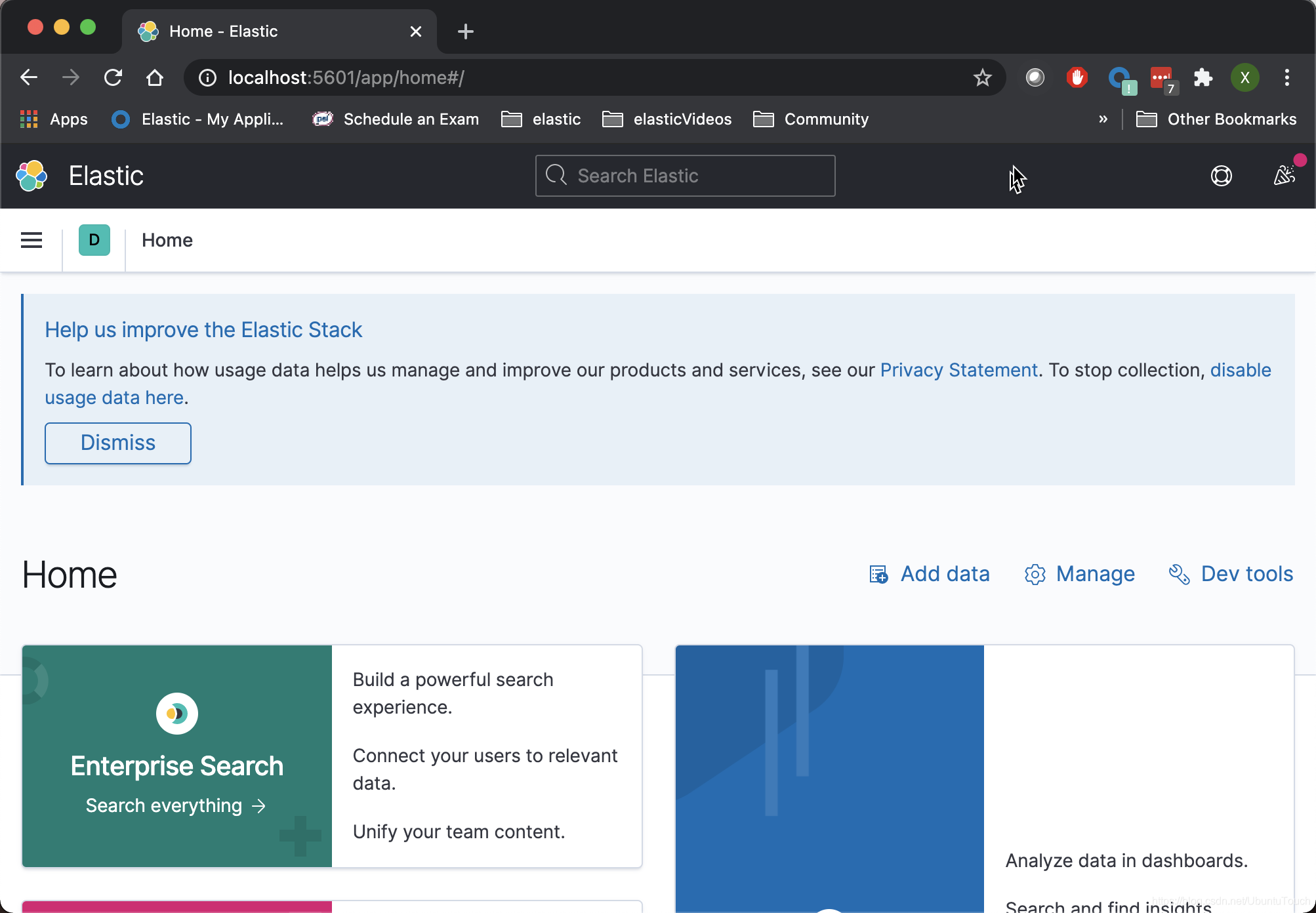Click the D space avatar next to Home
The width and height of the screenshot is (1316, 913).
[x=94, y=240]
